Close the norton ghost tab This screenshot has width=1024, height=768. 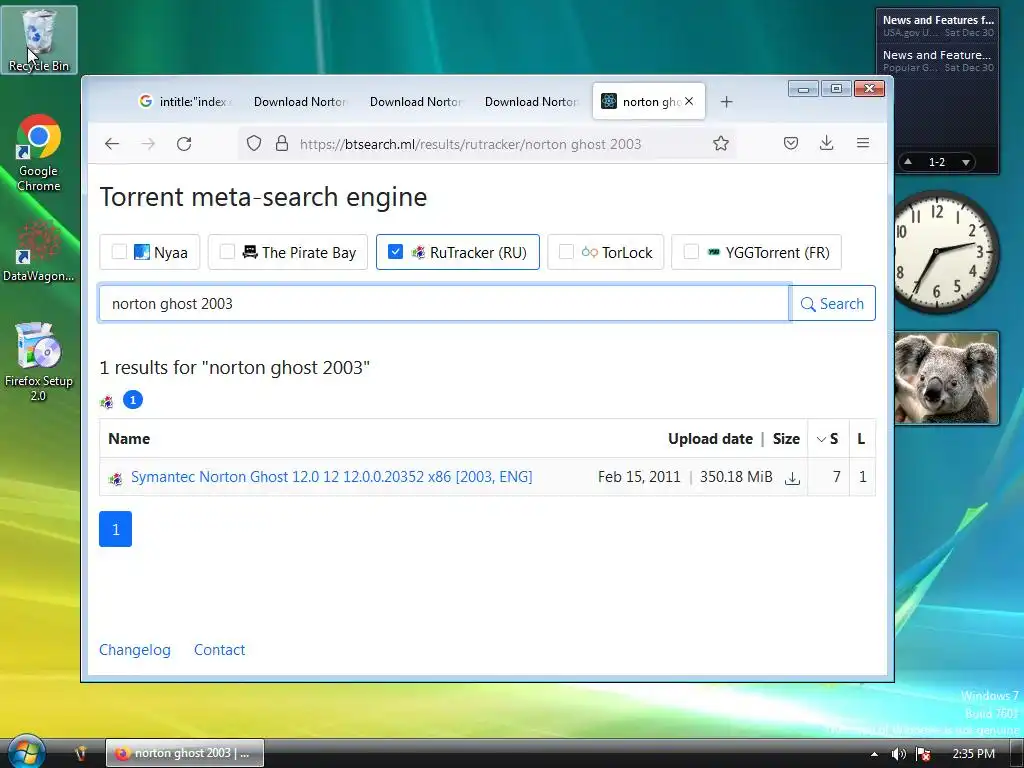tap(689, 101)
